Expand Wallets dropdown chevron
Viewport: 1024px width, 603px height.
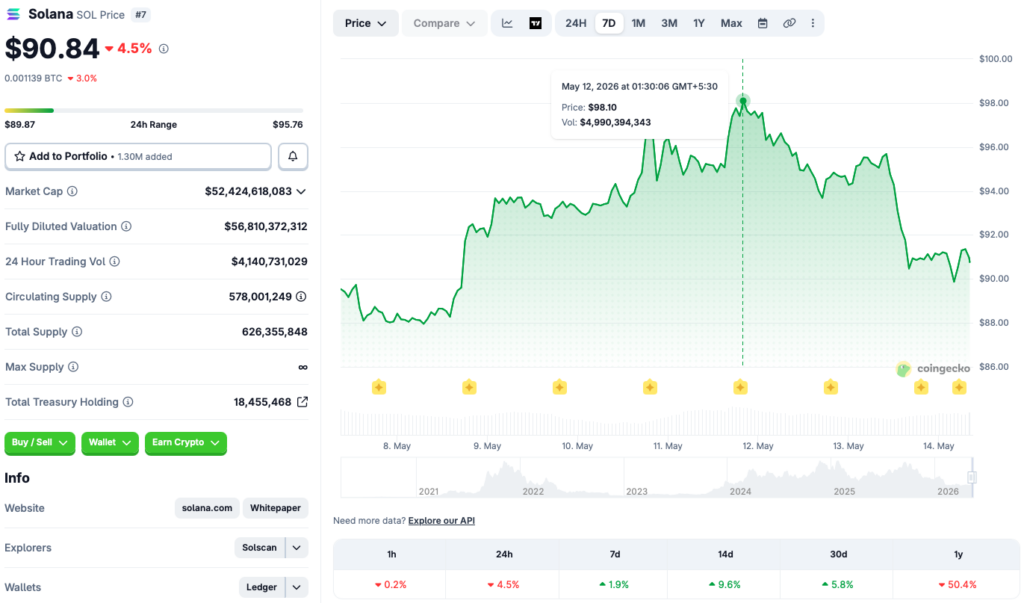point(296,587)
